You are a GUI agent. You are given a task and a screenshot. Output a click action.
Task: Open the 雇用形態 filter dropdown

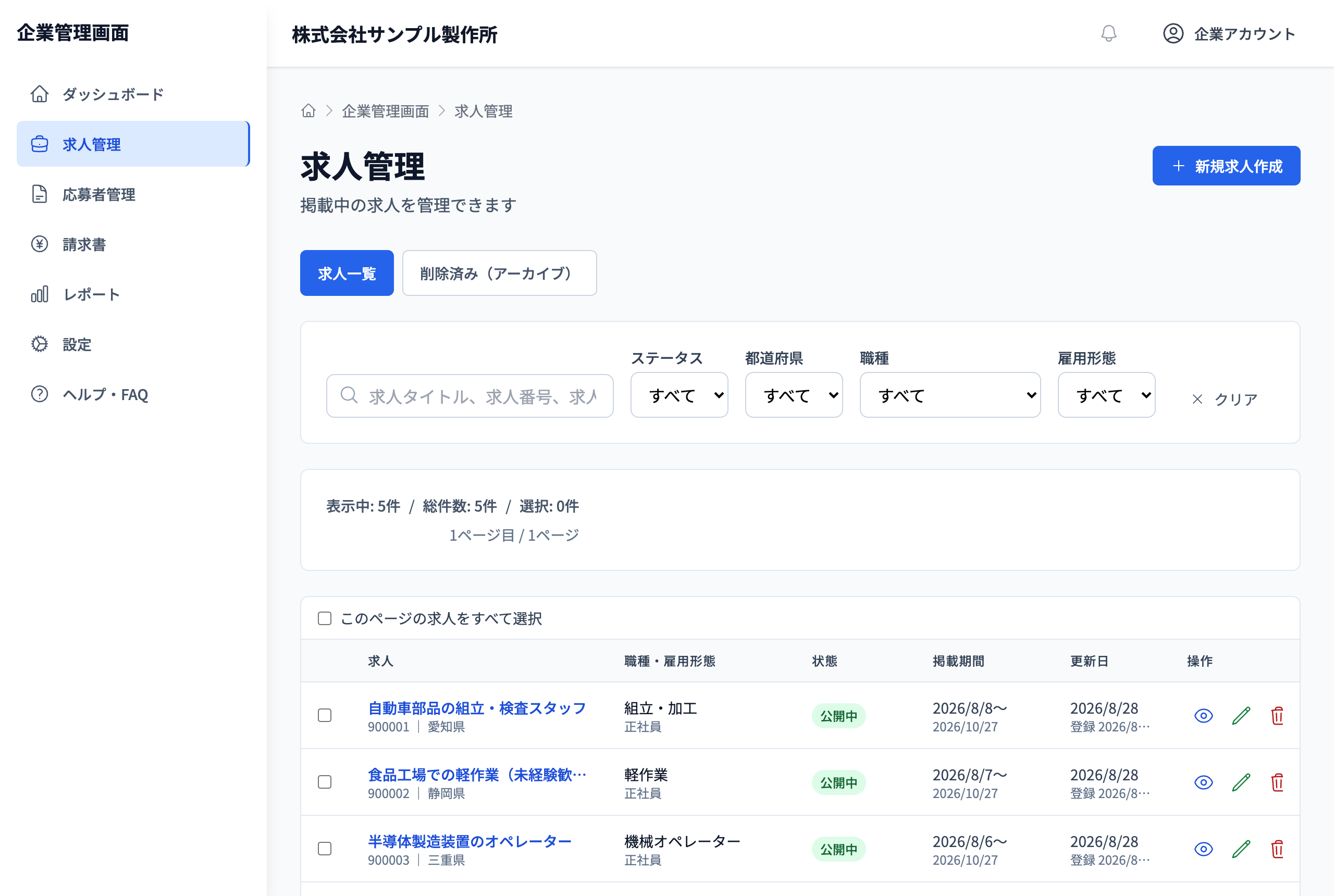(x=1106, y=395)
